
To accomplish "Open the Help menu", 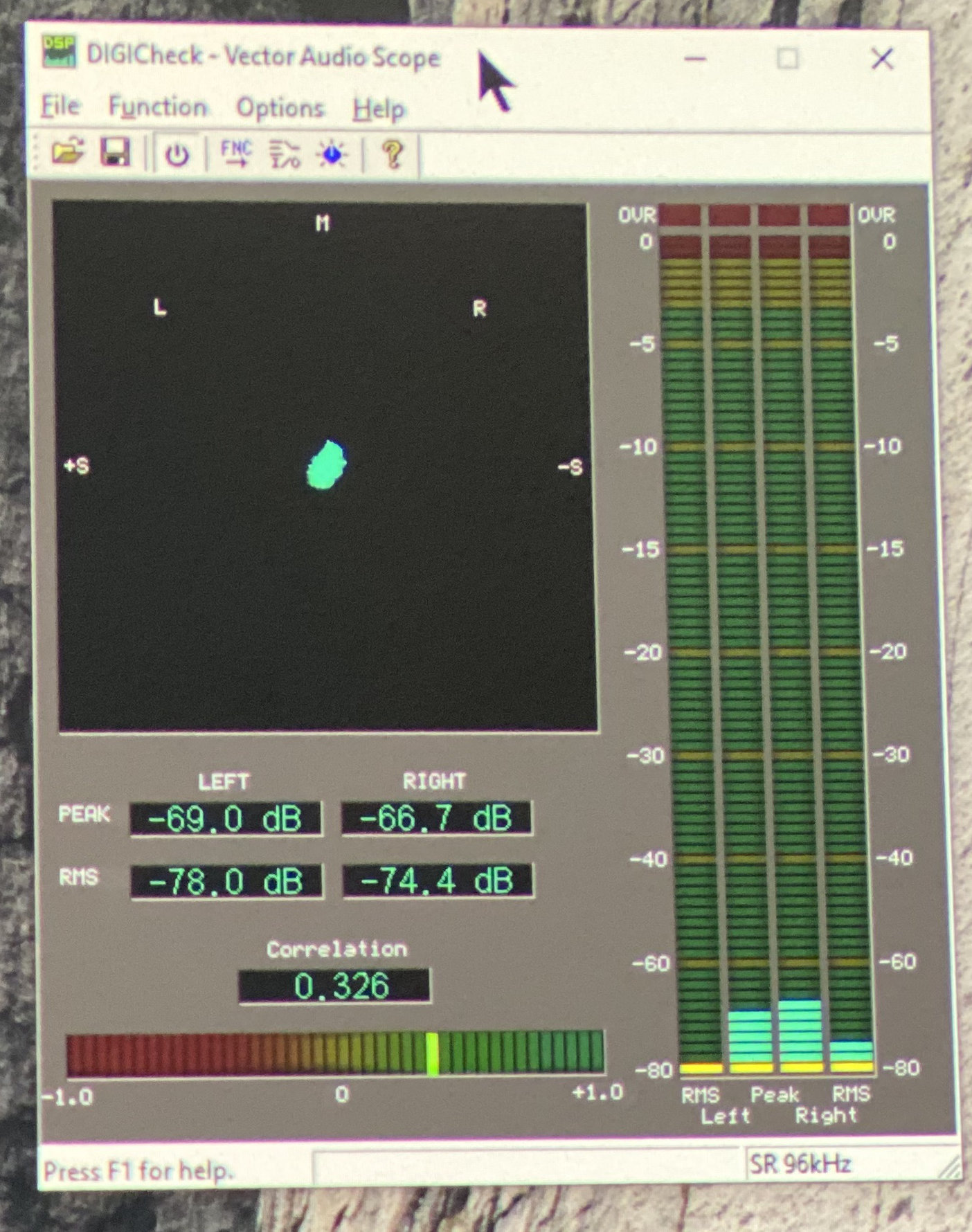I will (378, 109).
